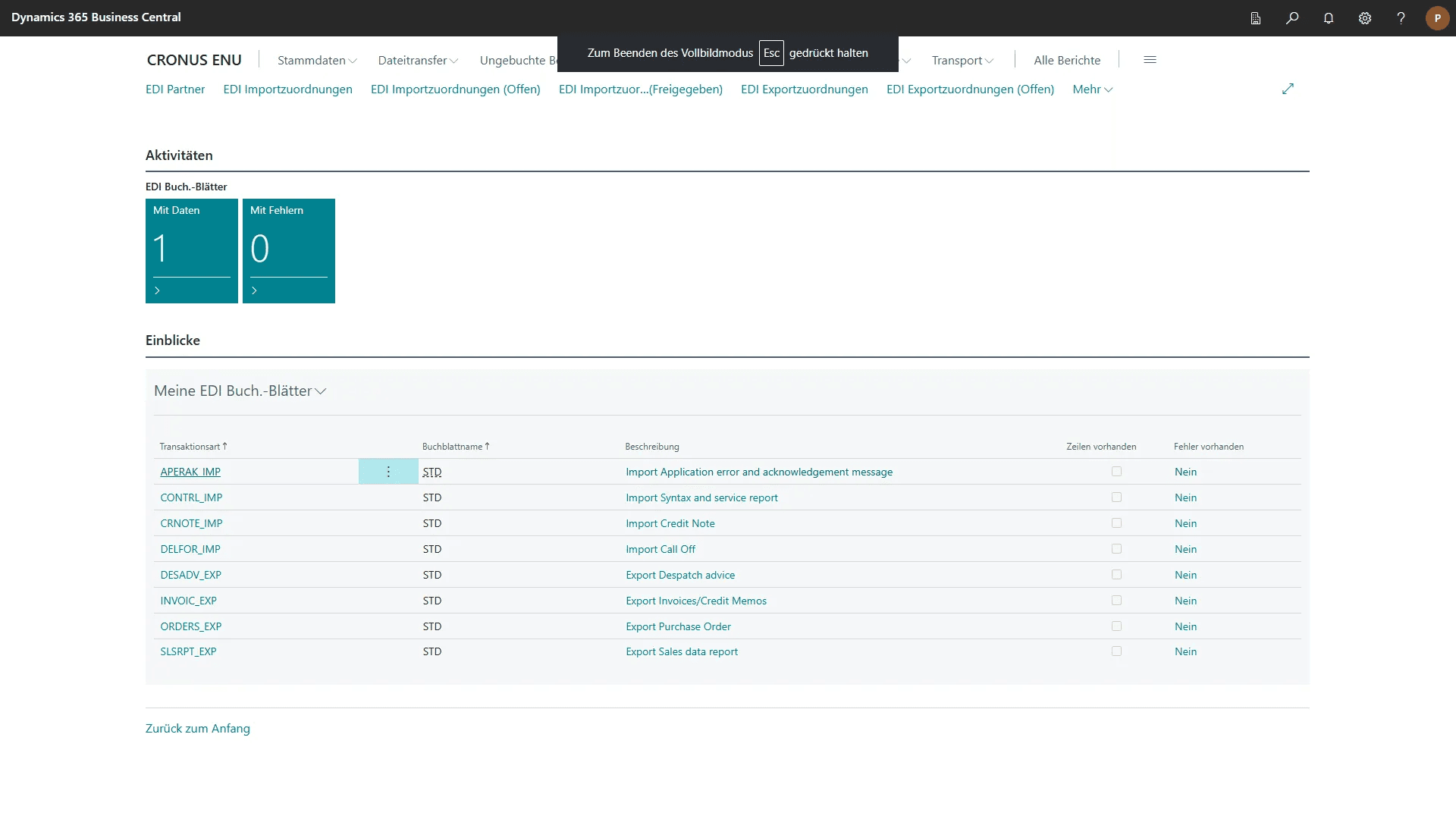This screenshot has height=819, width=1456.
Task: Click the hamburger navigation menu icon
Action: click(x=1150, y=60)
